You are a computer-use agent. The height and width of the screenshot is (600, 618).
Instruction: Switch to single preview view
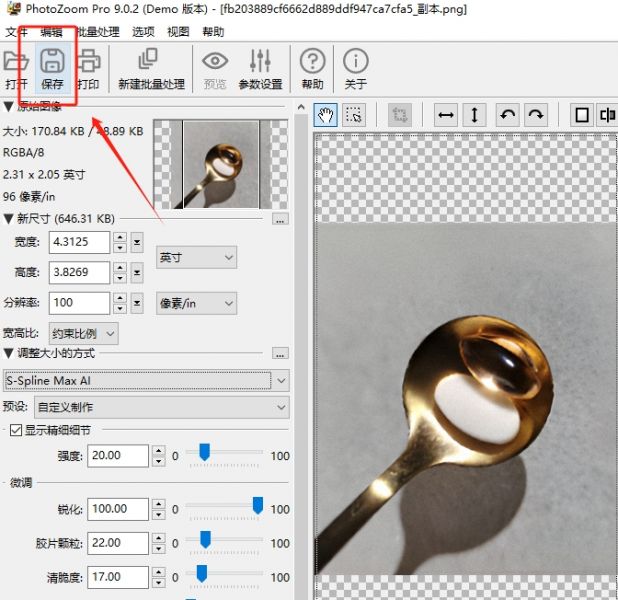[582, 115]
